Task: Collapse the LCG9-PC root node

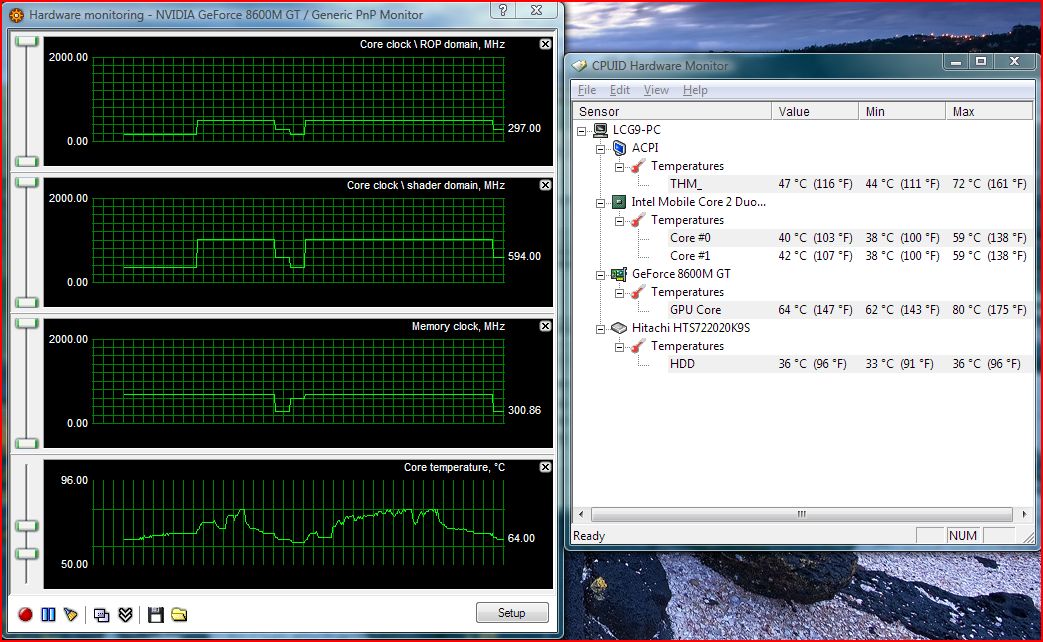Action: click(x=581, y=131)
